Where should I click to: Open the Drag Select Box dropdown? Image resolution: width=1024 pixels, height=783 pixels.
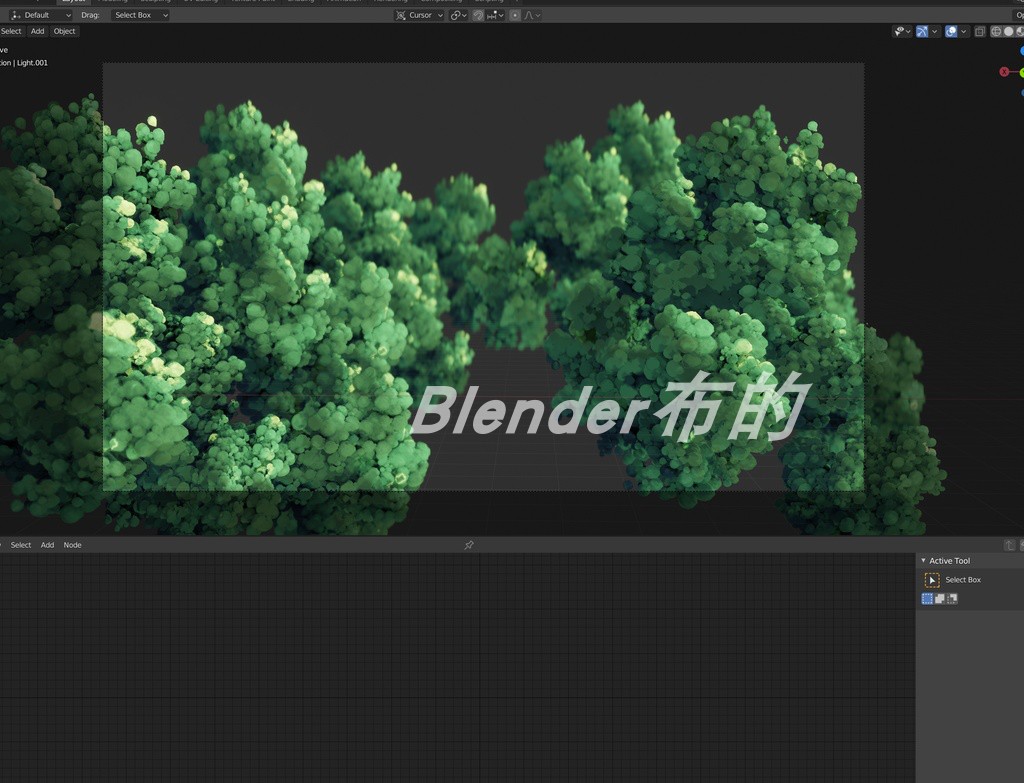click(140, 15)
